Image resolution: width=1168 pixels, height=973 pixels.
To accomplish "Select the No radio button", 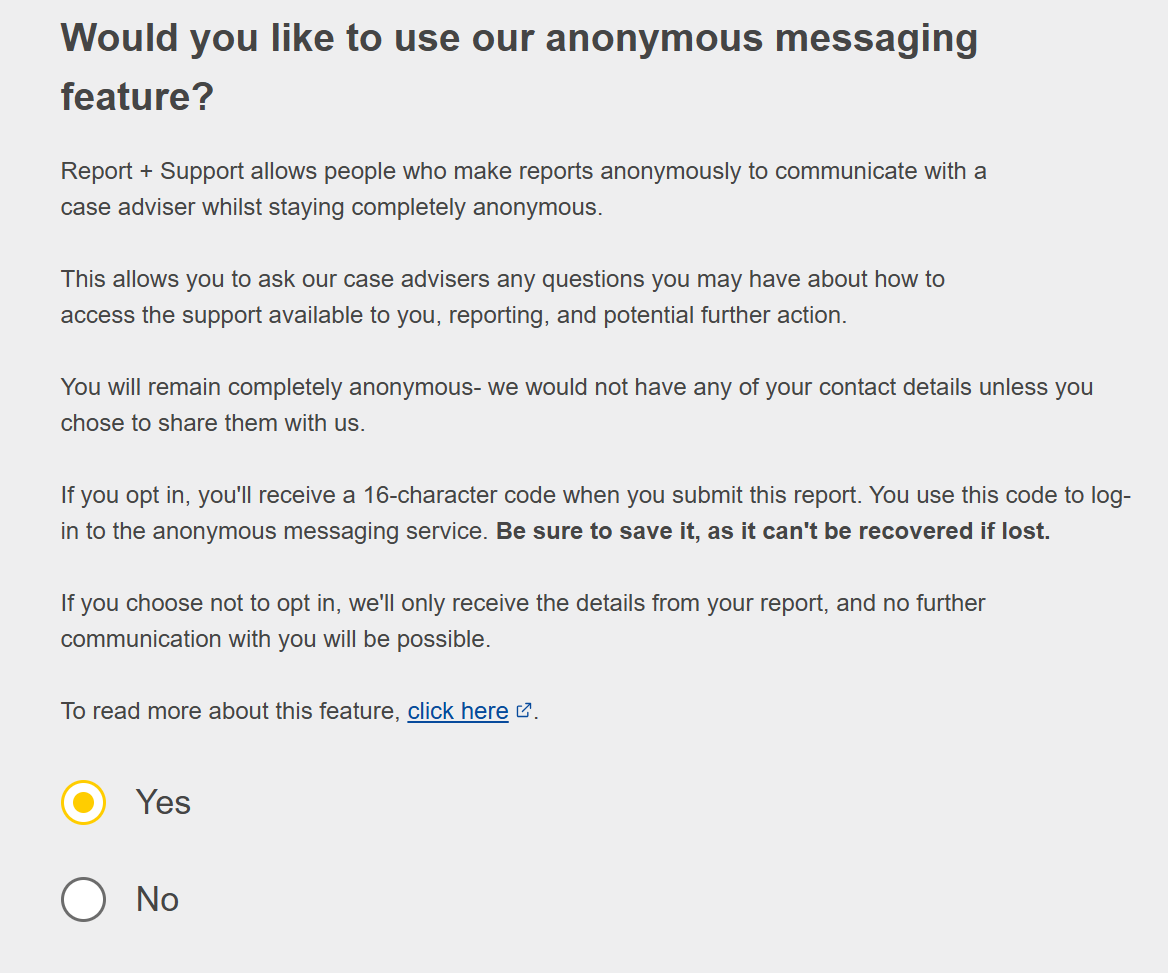I will pos(83,899).
